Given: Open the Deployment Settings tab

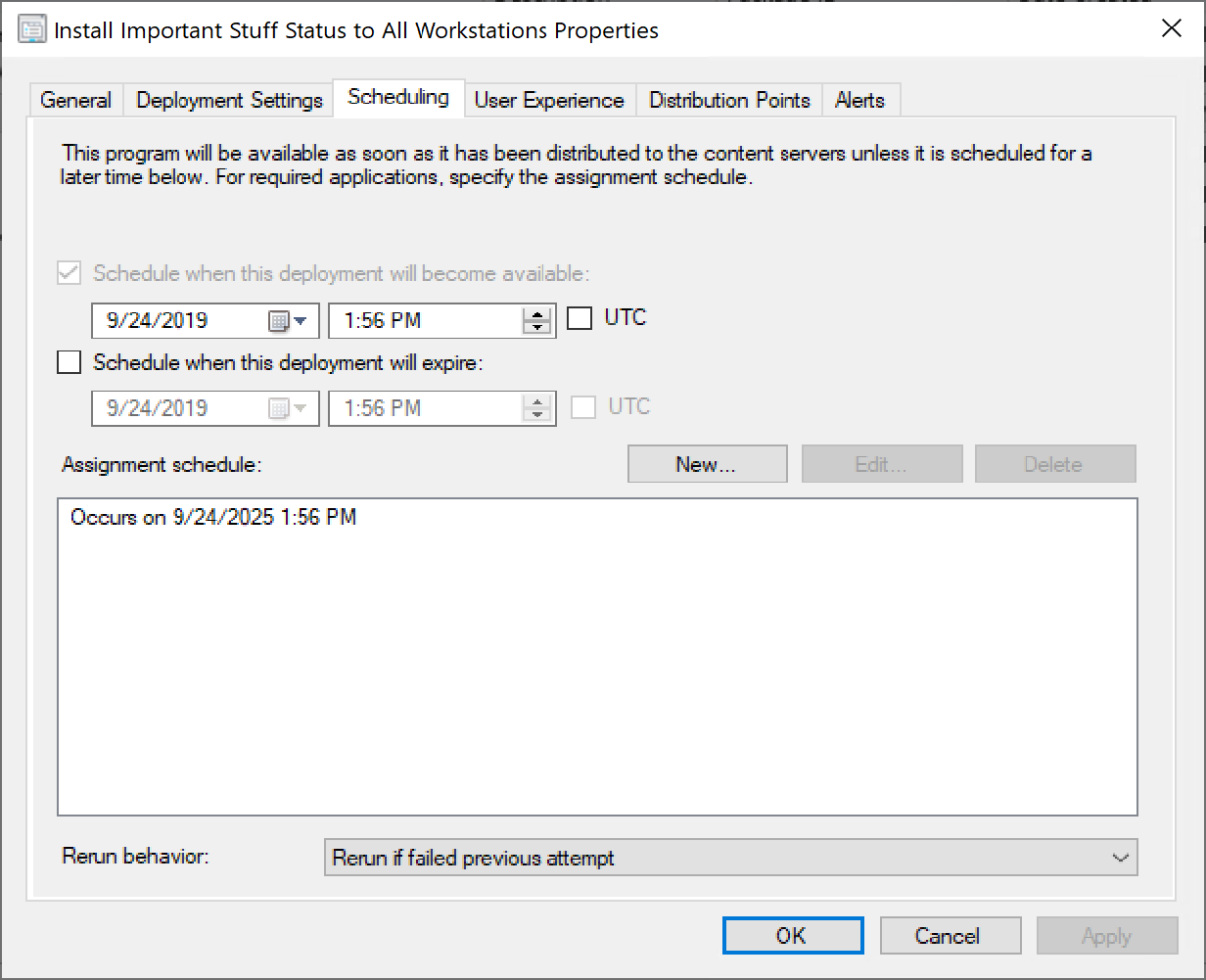Looking at the screenshot, I should click(x=229, y=101).
